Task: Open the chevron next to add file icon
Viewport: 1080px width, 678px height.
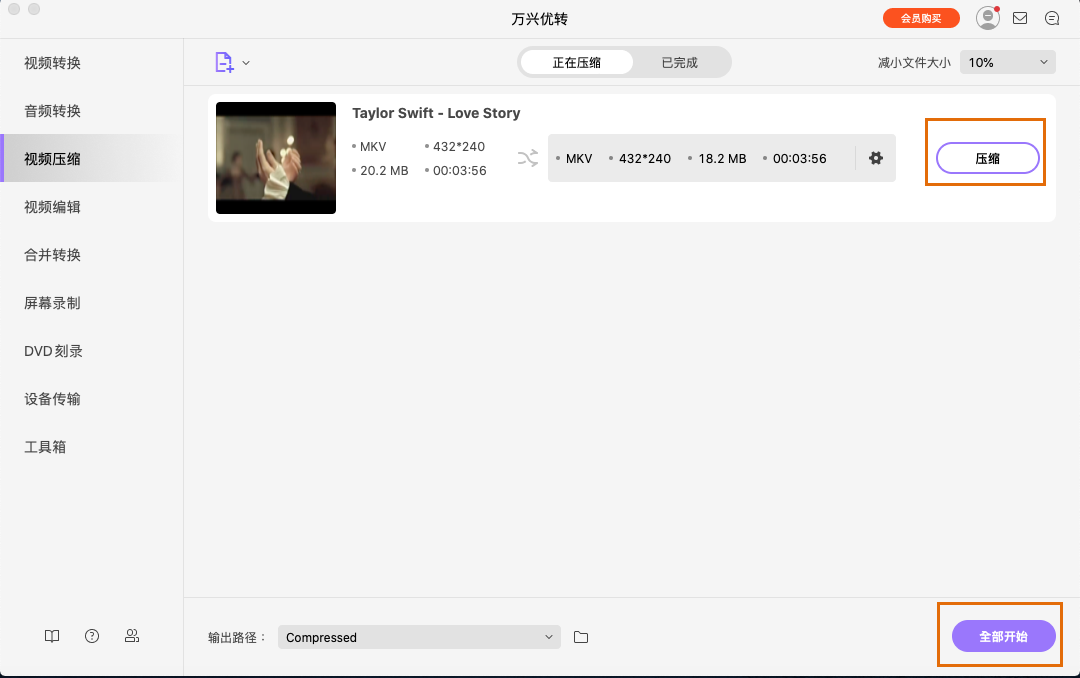Action: pyautogui.click(x=245, y=61)
